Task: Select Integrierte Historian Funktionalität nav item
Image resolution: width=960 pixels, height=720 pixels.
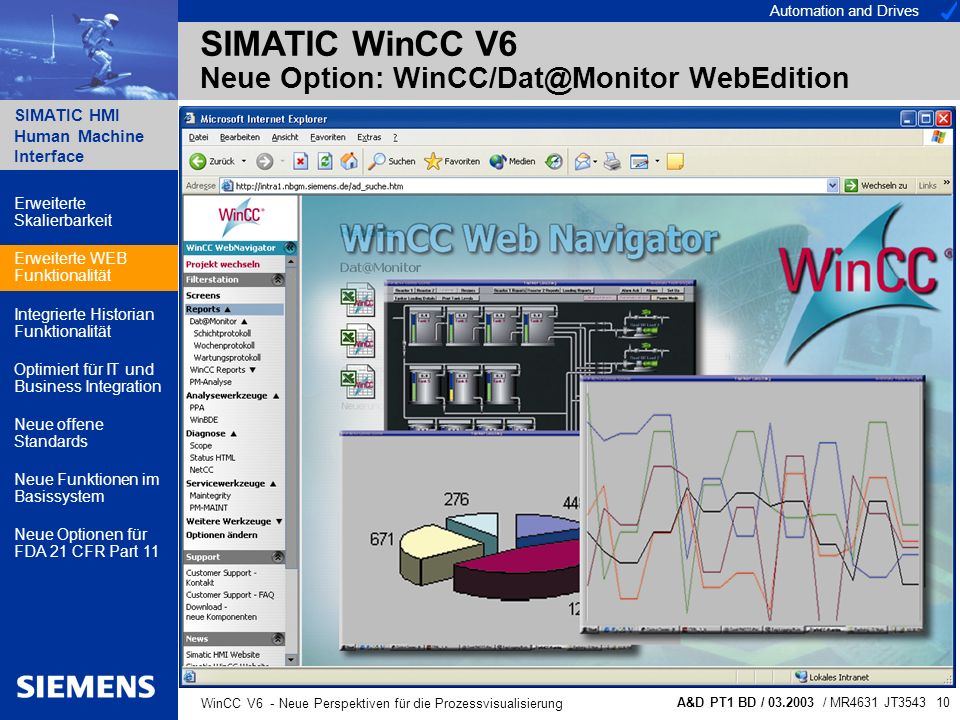Action: [84, 323]
